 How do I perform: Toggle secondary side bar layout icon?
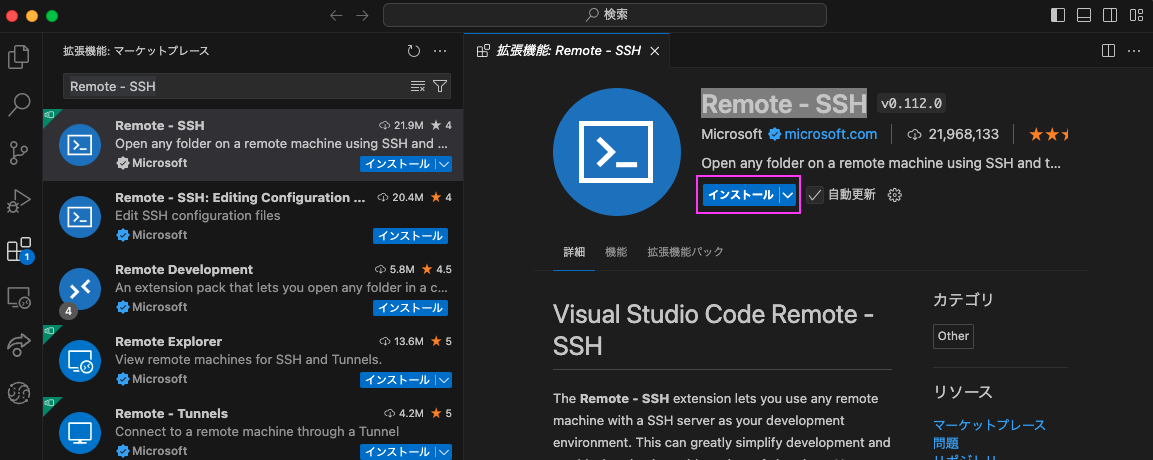[x=1110, y=15]
